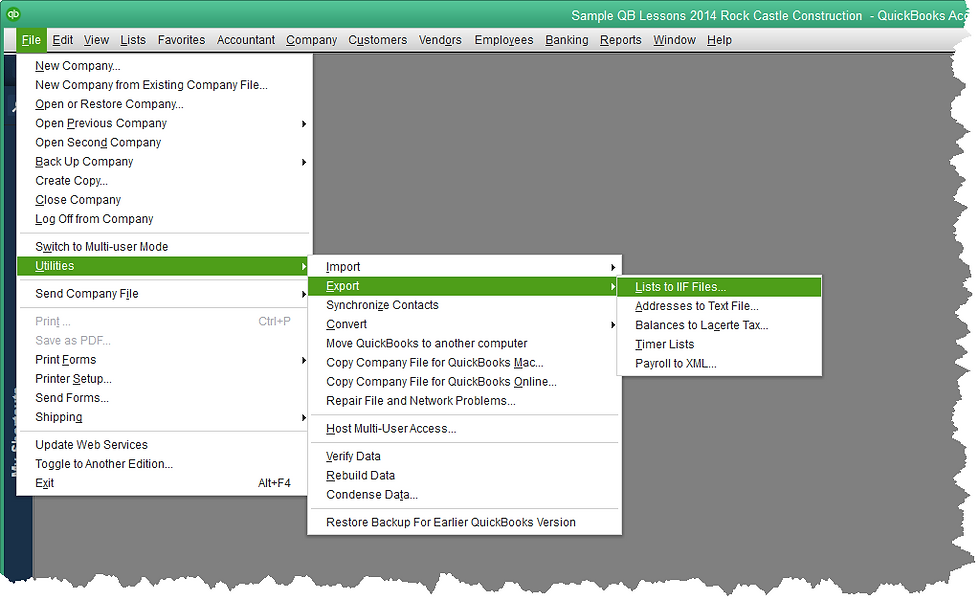This screenshot has height=601, width=980.
Task: Expand the Back Up Company submenu
Action: click(x=164, y=162)
